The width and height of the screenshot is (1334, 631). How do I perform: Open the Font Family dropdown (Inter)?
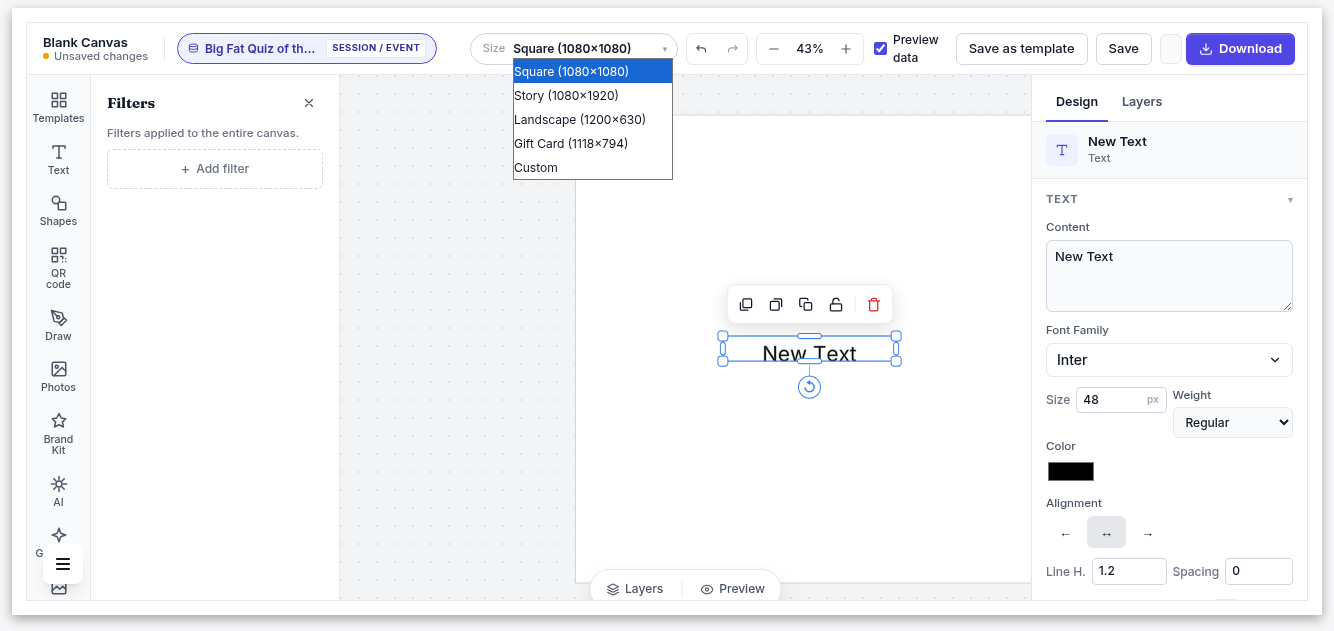tap(1169, 360)
